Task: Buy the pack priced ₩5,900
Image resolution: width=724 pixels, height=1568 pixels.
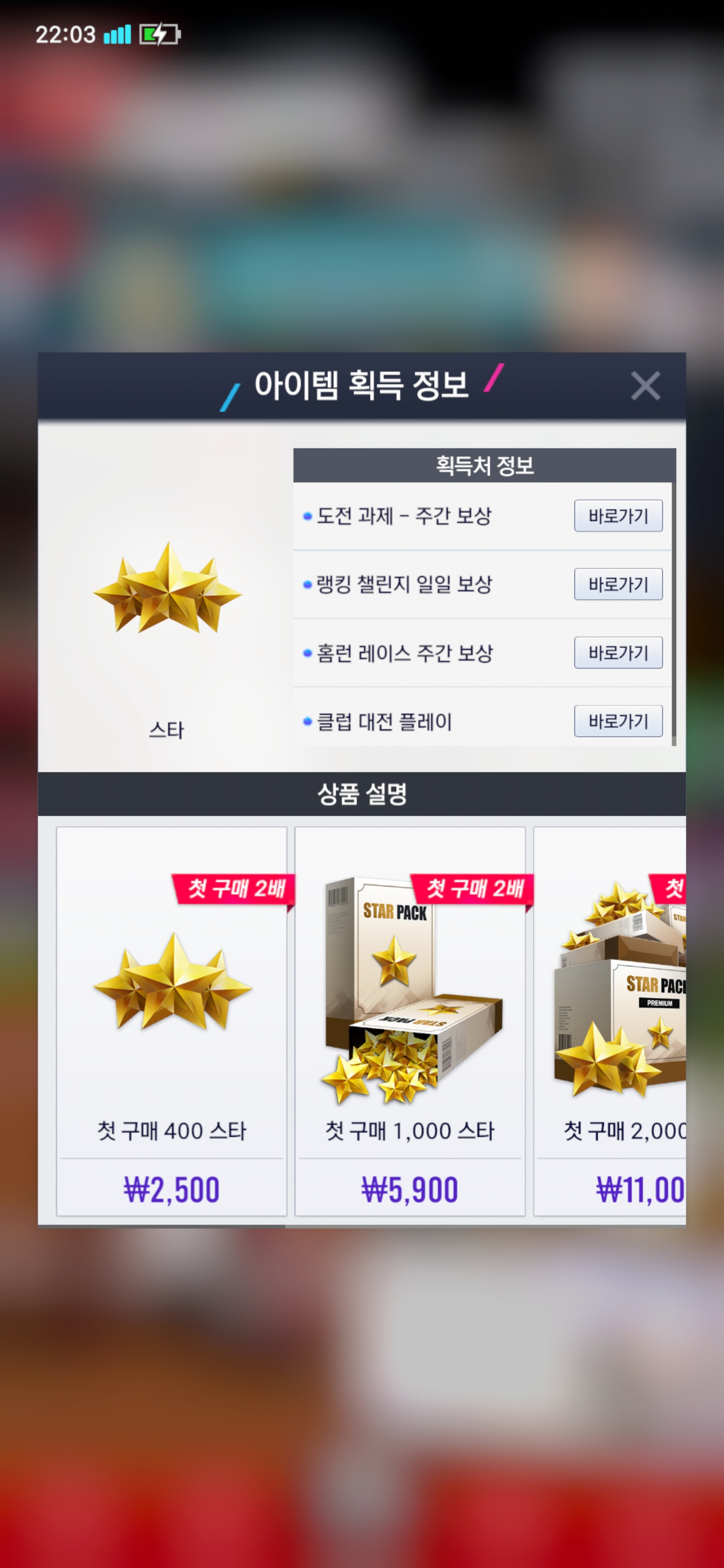Action: (410, 1190)
